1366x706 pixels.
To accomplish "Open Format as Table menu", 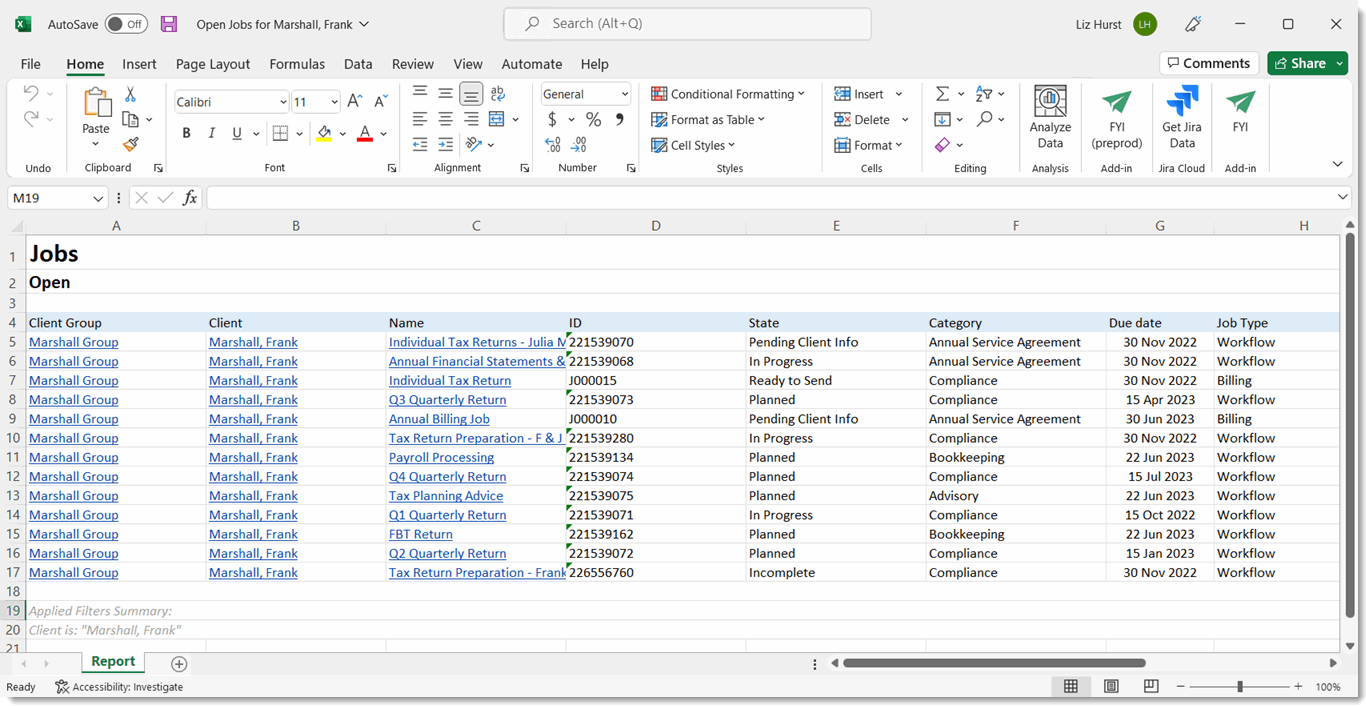I will [x=708, y=119].
